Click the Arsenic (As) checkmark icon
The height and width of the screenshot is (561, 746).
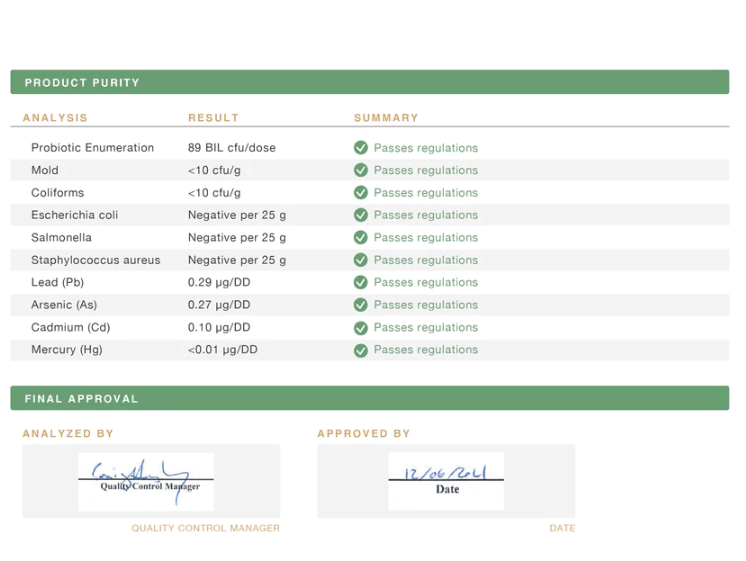pyautogui.click(x=361, y=305)
